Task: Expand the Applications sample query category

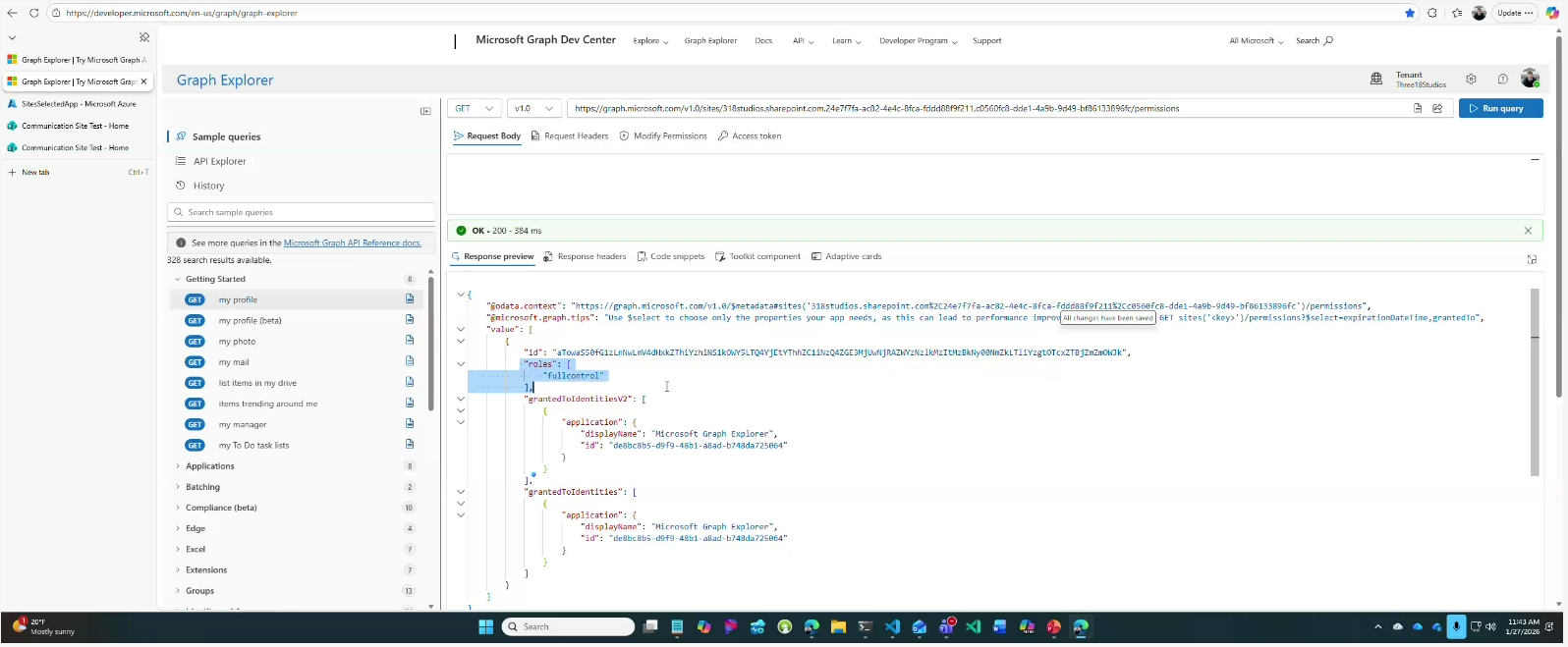Action: click(210, 466)
